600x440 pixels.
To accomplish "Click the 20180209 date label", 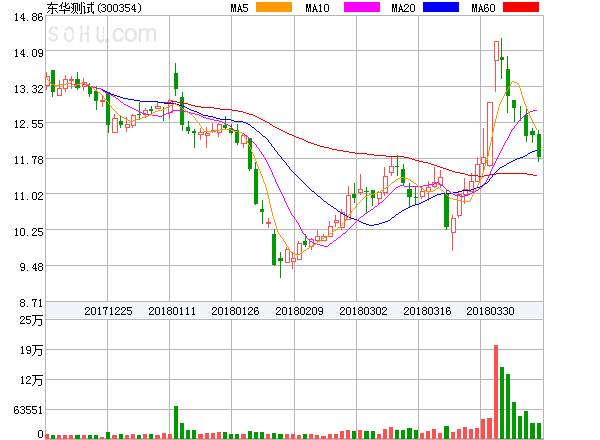I will (299, 311).
